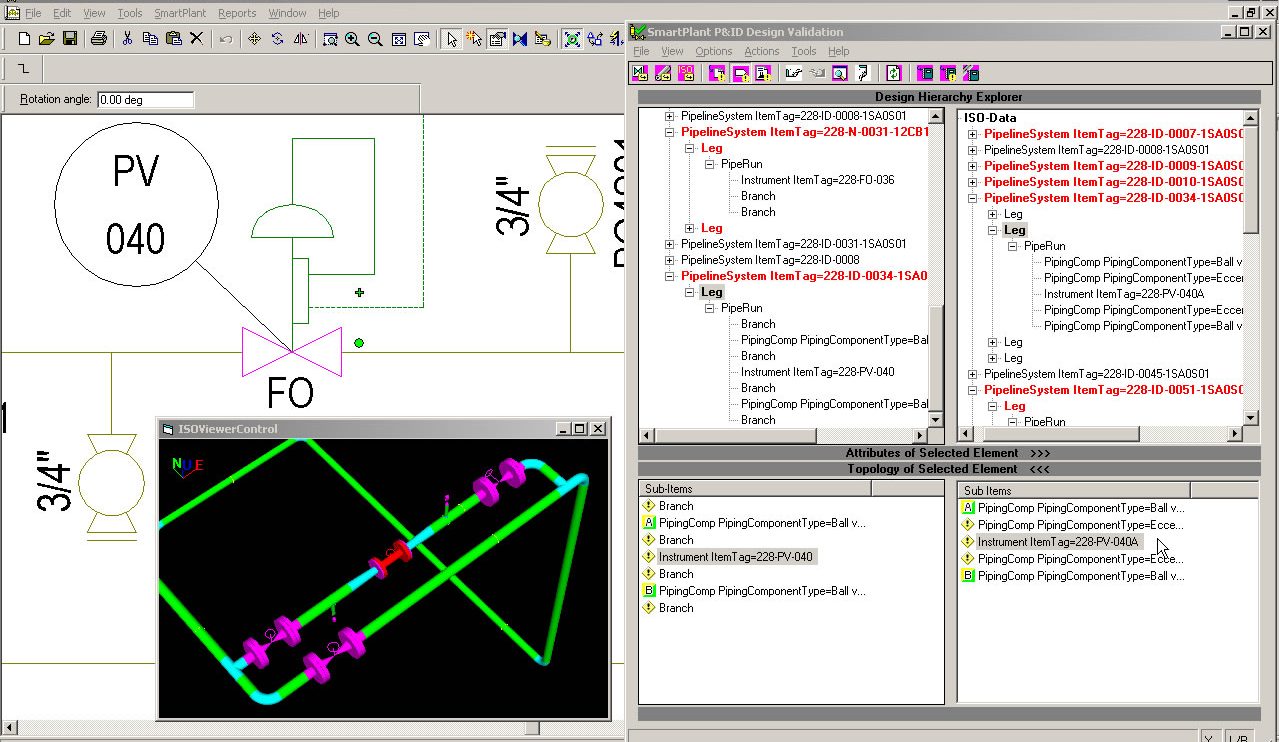Activate the Mirror tool icon
The width and height of the screenshot is (1279, 742).
(300, 39)
